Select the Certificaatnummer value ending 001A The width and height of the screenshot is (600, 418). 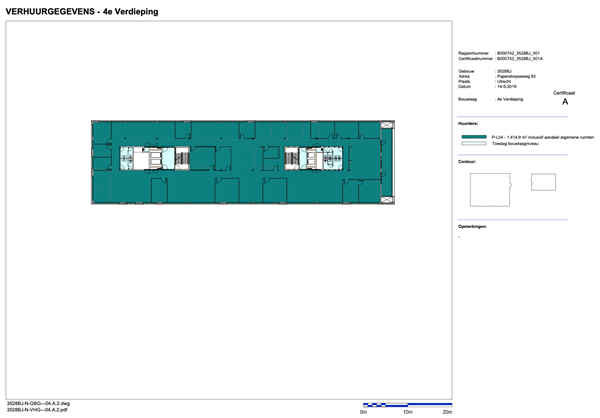click(520, 59)
